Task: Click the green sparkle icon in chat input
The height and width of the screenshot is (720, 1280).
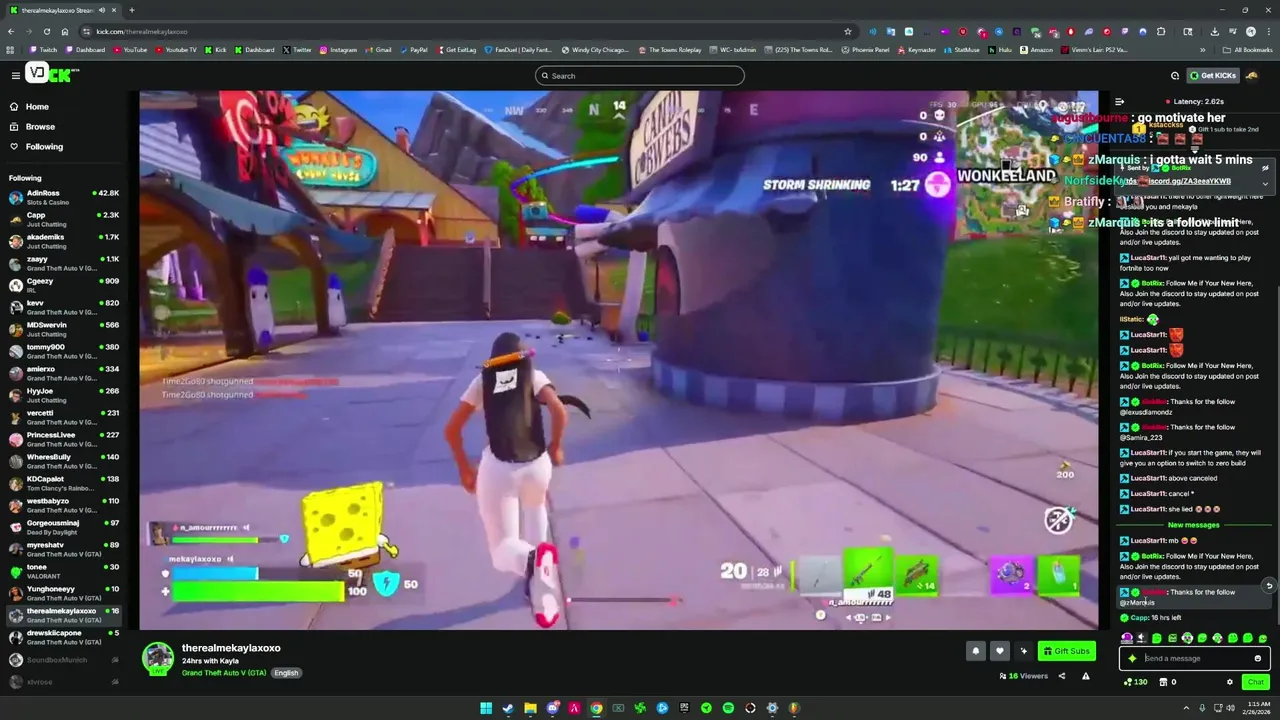Action: tap(1132, 658)
